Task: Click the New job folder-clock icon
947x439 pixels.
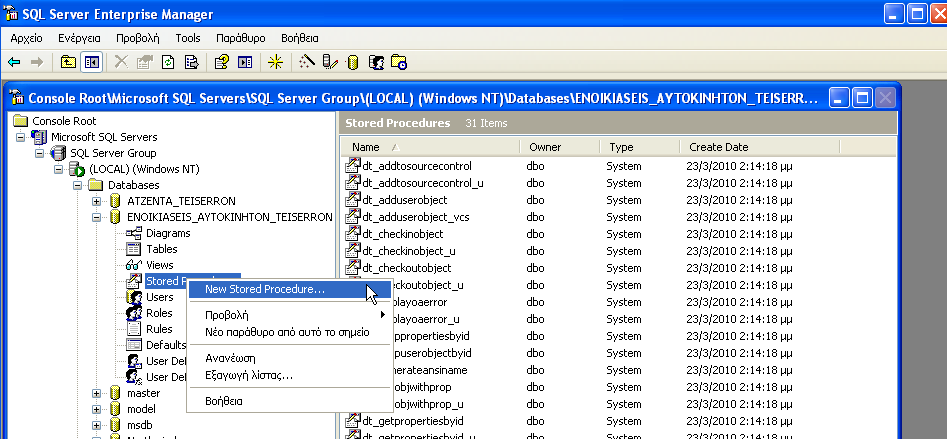Action: click(399, 62)
